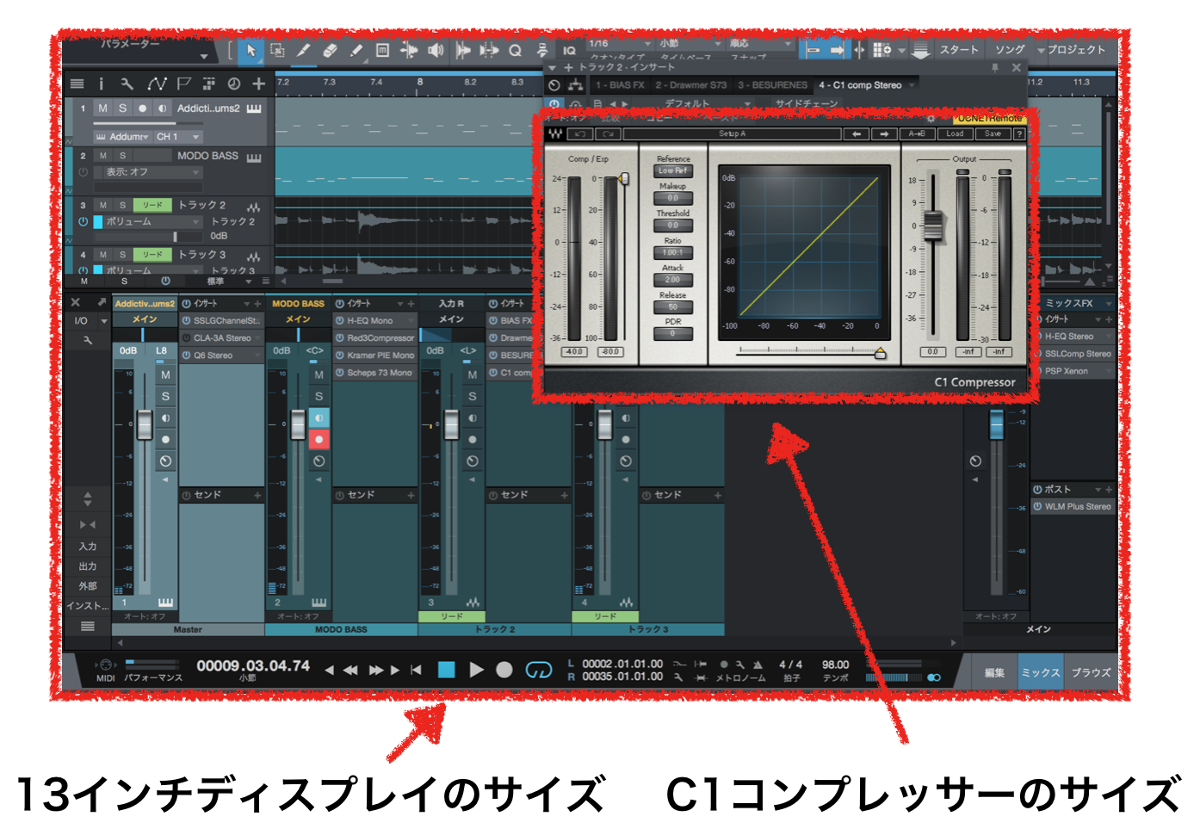Disable record arm on MODO BASS channel
This screenshot has height=835, width=1200.
[318, 440]
